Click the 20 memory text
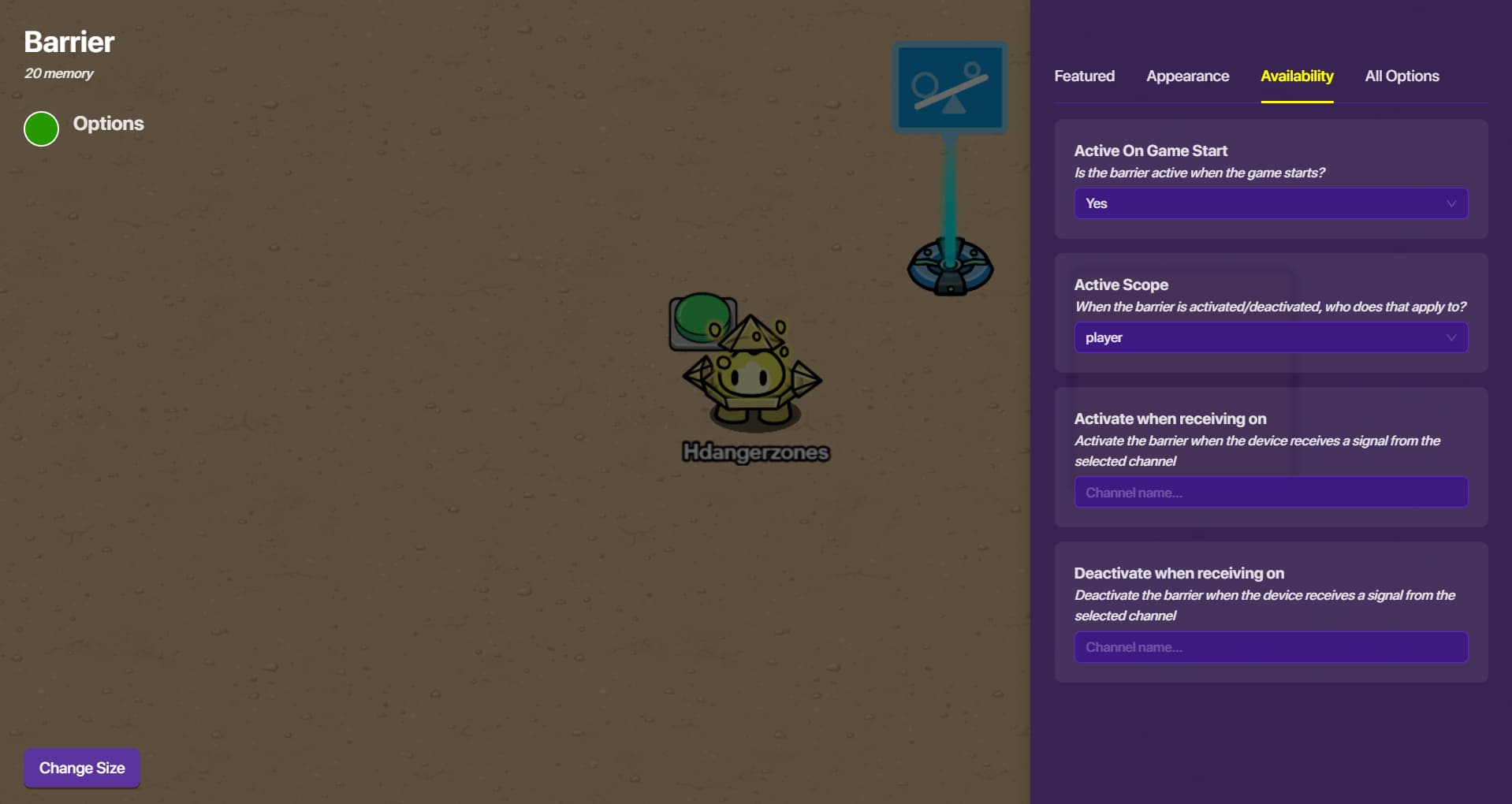 click(59, 73)
